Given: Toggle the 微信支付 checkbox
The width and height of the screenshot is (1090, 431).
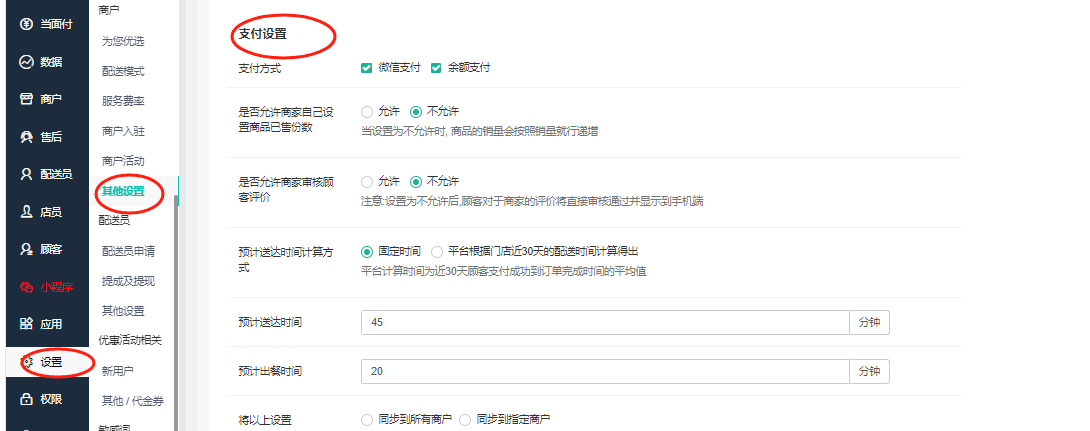Looking at the screenshot, I should pos(366,68).
